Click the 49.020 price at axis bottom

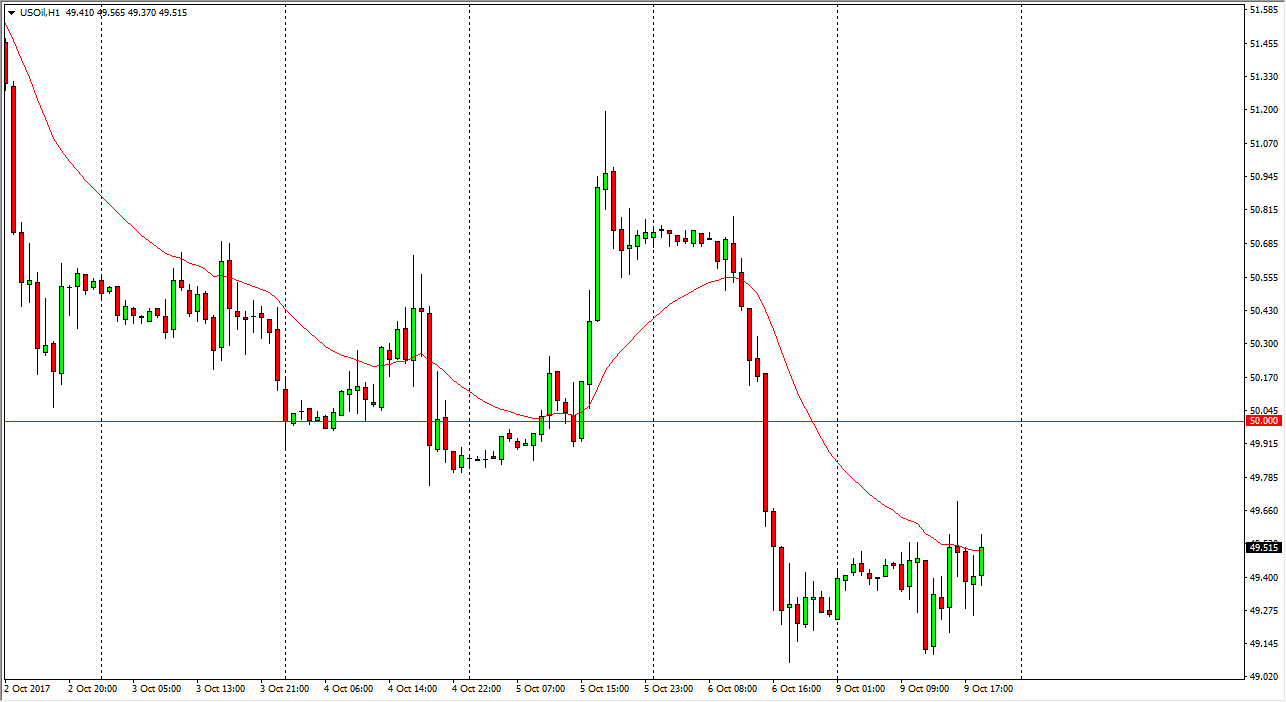[1264, 677]
